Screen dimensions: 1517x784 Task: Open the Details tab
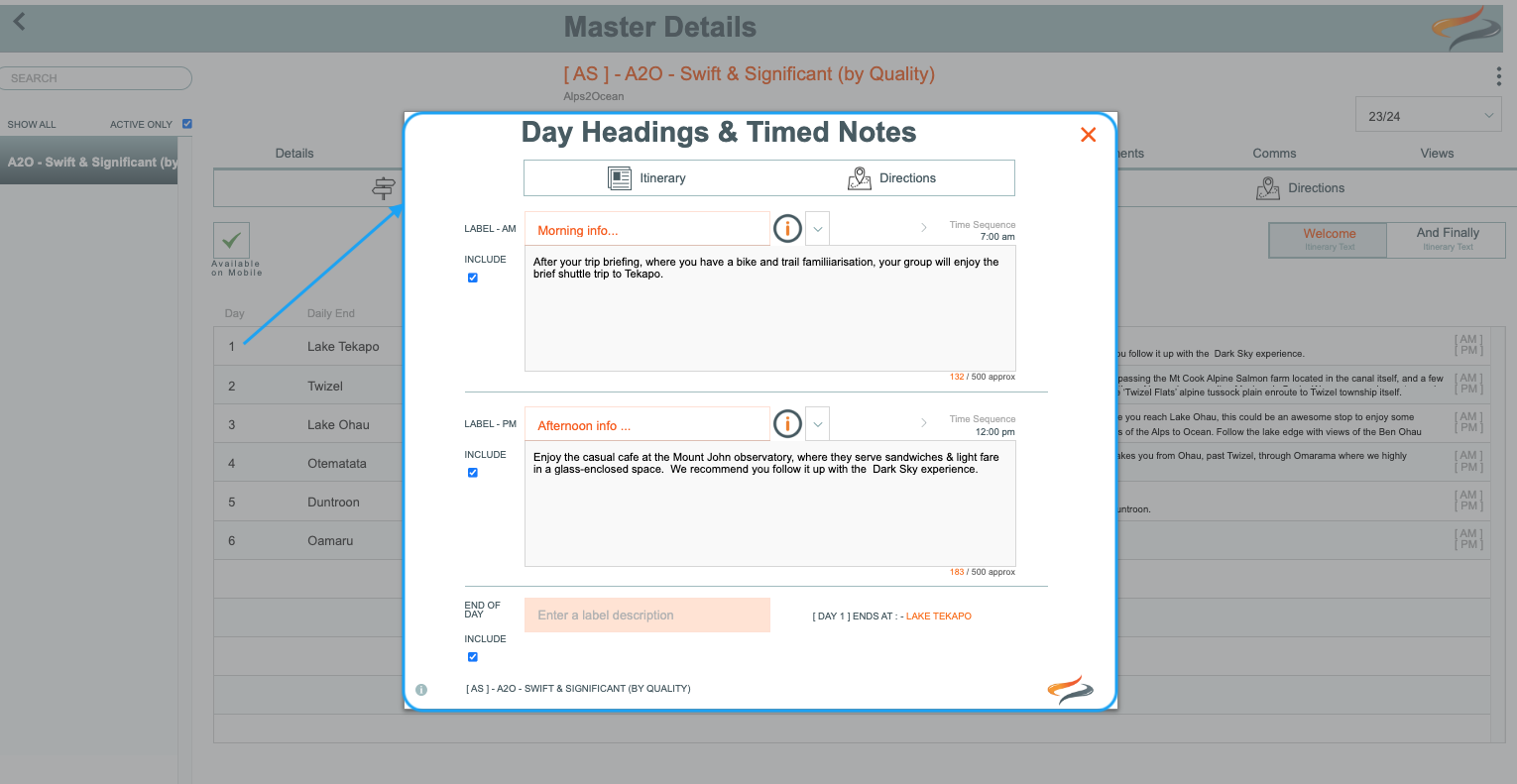(x=294, y=154)
